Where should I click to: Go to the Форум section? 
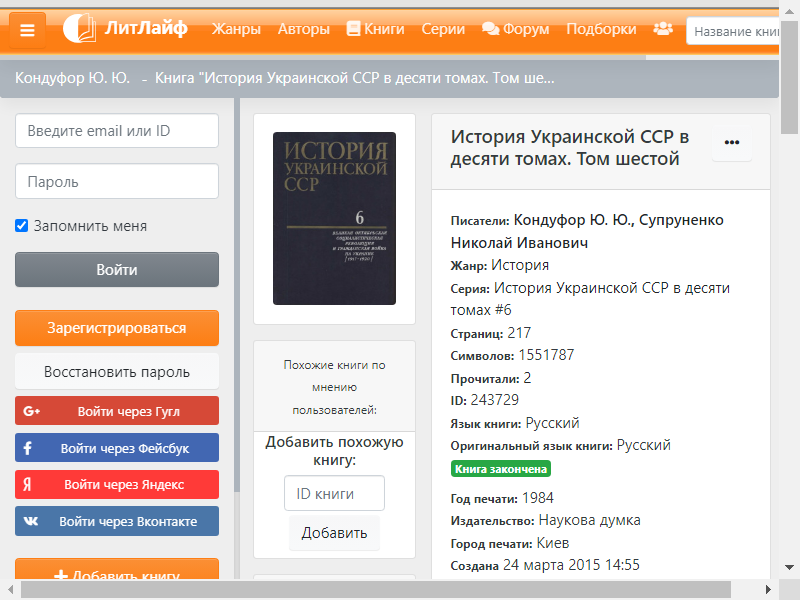[516, 29]
